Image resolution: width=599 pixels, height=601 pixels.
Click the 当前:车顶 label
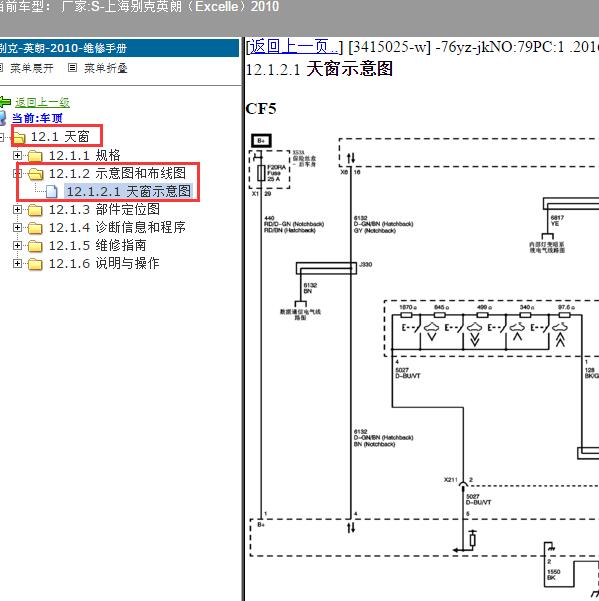pyautogui.click(x=37, y=118)
